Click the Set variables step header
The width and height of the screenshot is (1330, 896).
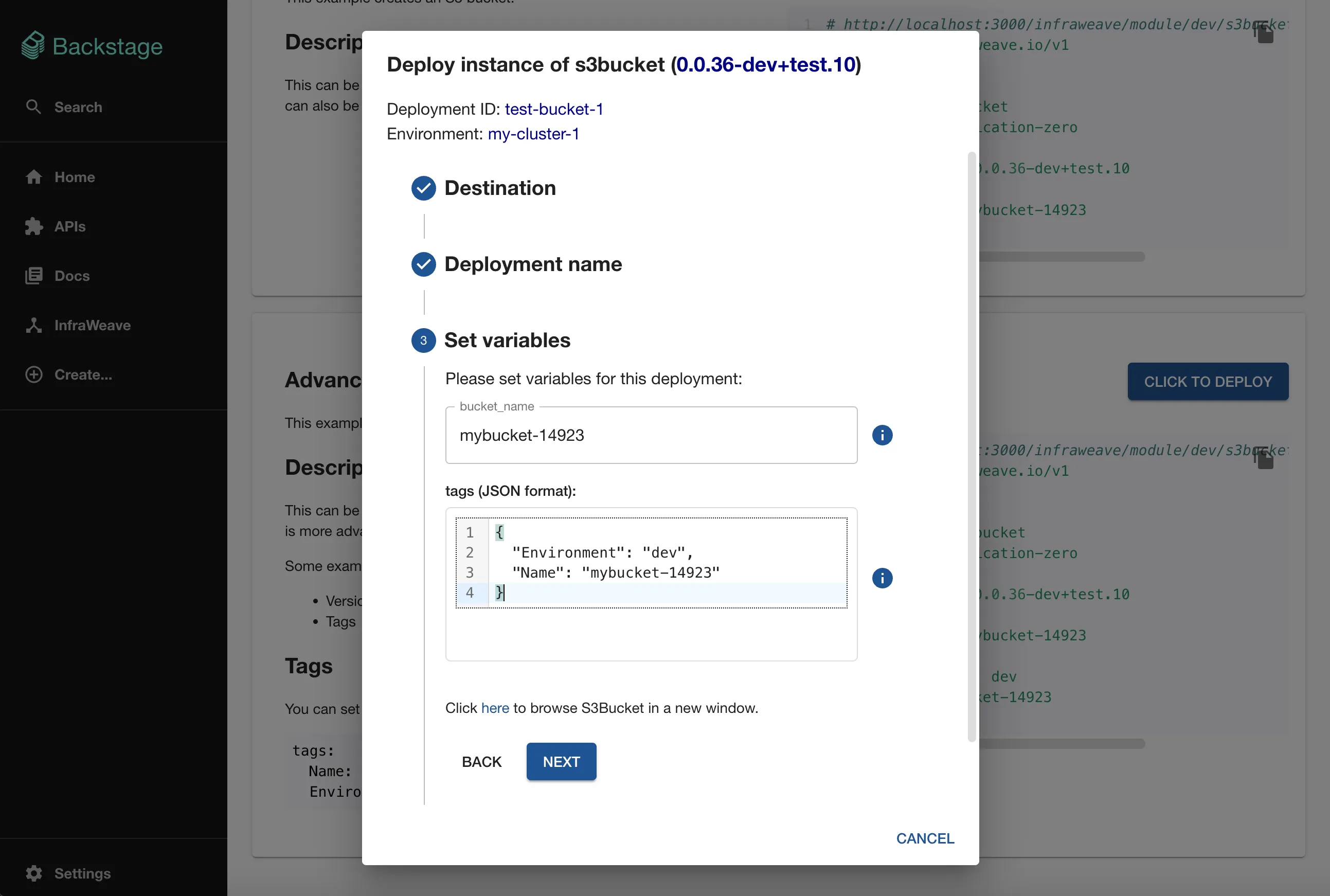pyautogui.click(x=507, y=341)
